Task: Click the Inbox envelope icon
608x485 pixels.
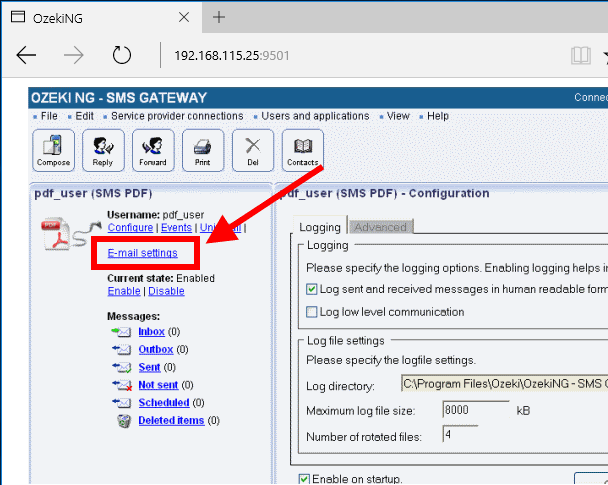Action: (x=121, y=332)
